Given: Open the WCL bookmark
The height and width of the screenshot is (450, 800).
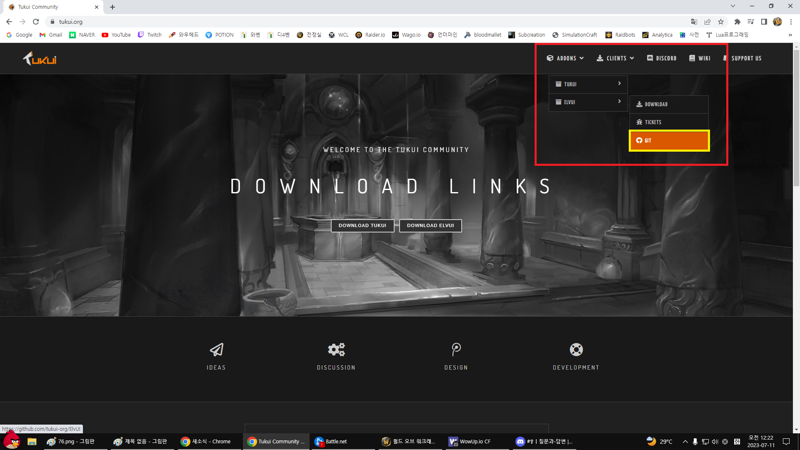Looking at the screenshot, I should click(x=339, y=35).
